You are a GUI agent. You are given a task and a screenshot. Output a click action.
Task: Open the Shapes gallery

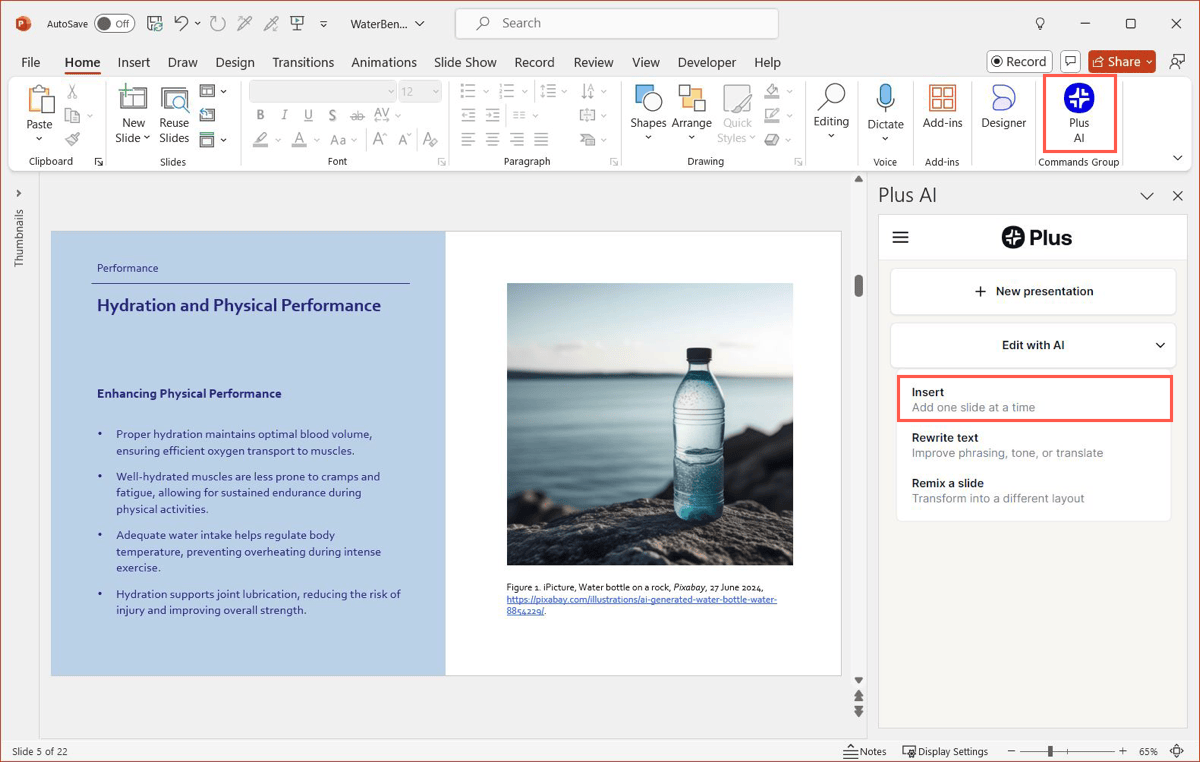pyautogui.click(x=648, y=113)
